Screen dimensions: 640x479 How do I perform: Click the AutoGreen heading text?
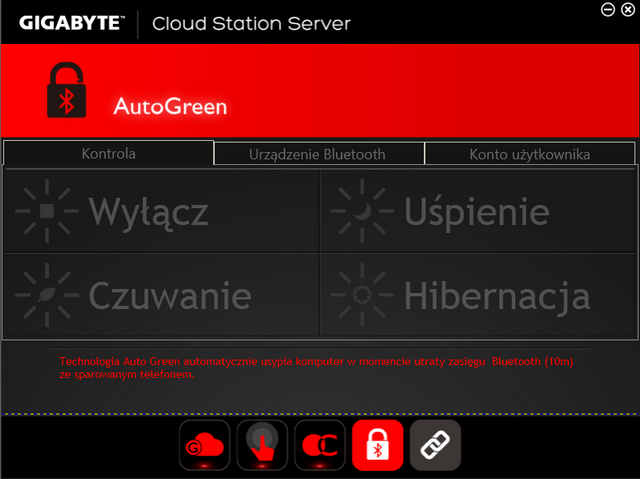point(170,106)
